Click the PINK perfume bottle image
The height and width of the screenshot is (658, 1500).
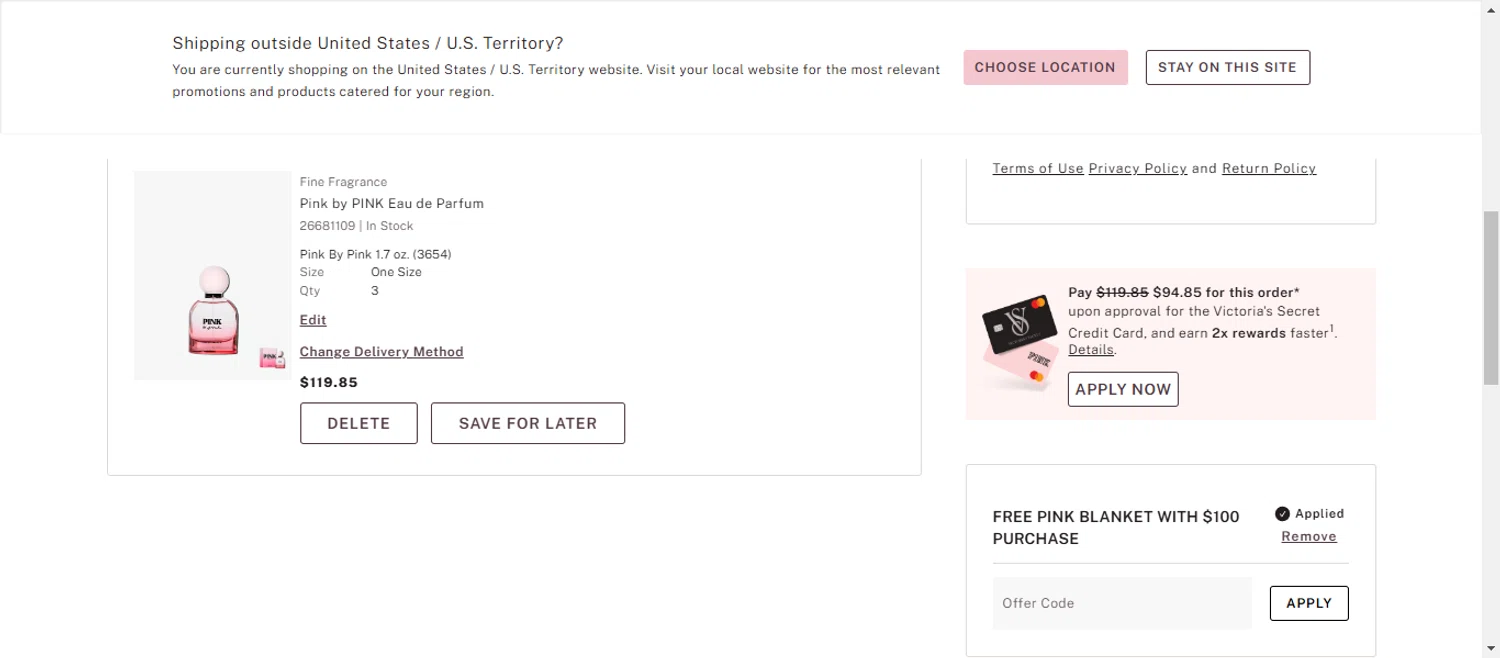[213, 310]
